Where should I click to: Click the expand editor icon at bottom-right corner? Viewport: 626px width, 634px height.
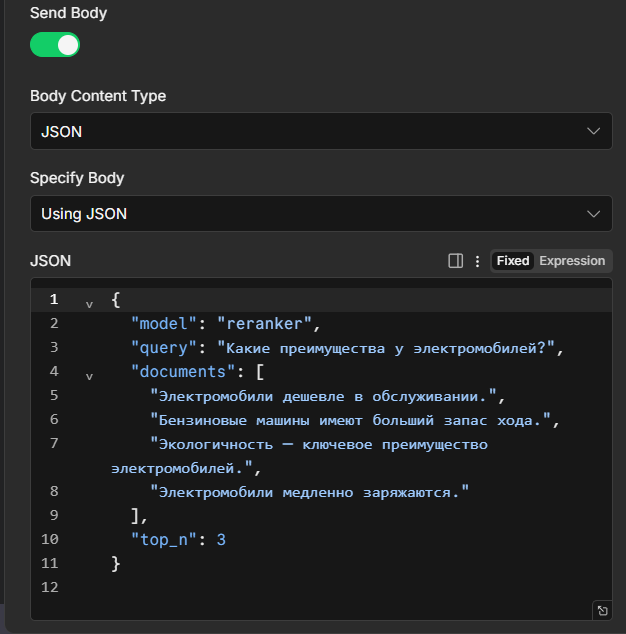[x=602, y=610]
